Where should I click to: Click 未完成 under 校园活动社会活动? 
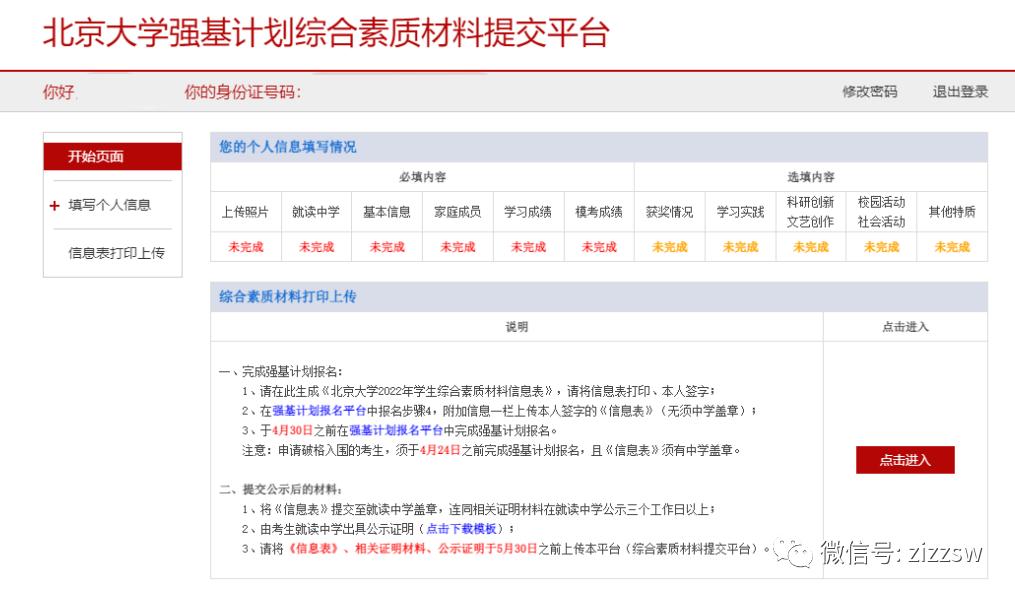880,245
